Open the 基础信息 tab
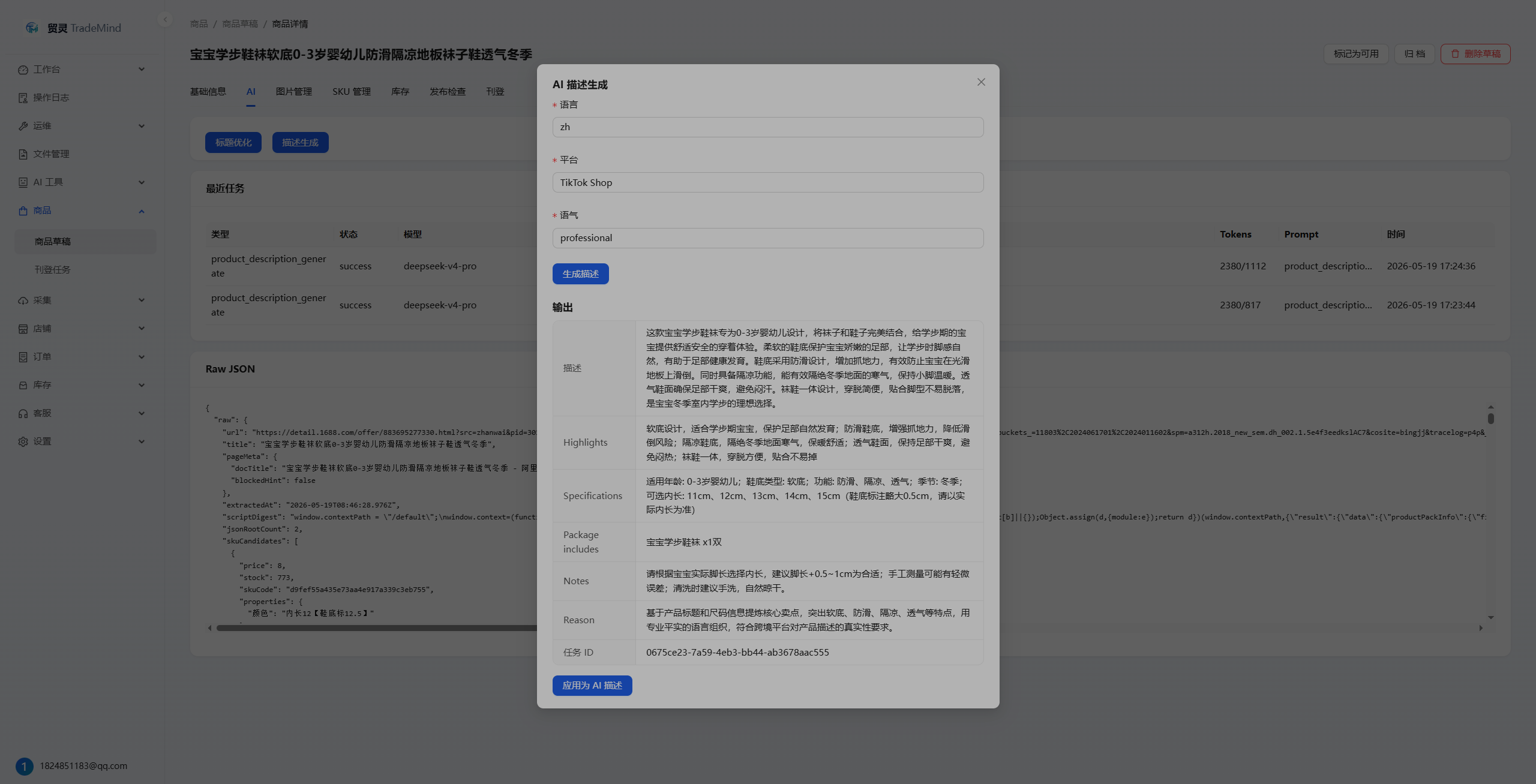The height and width of the screenshot is (784, 1536). (208, 92)
